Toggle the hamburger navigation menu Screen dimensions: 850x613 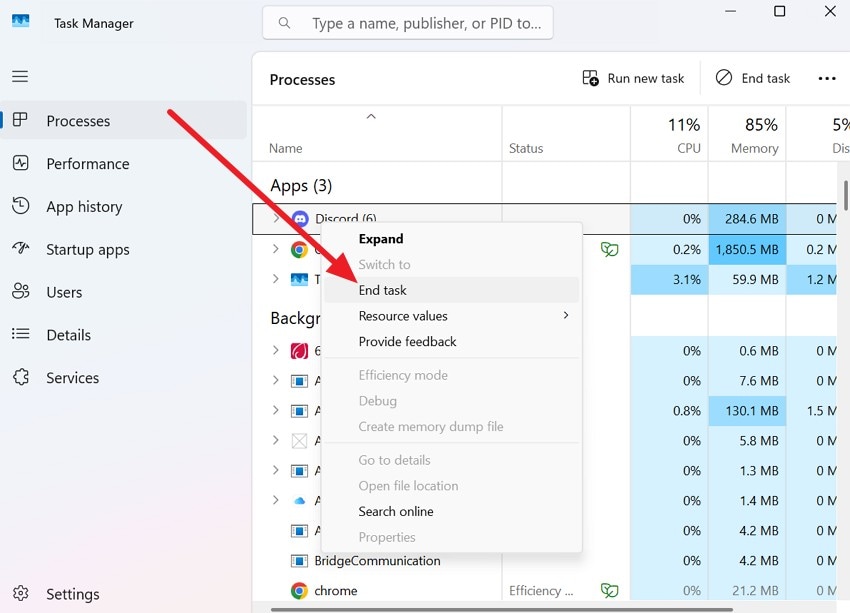click(x=20, y=76)
